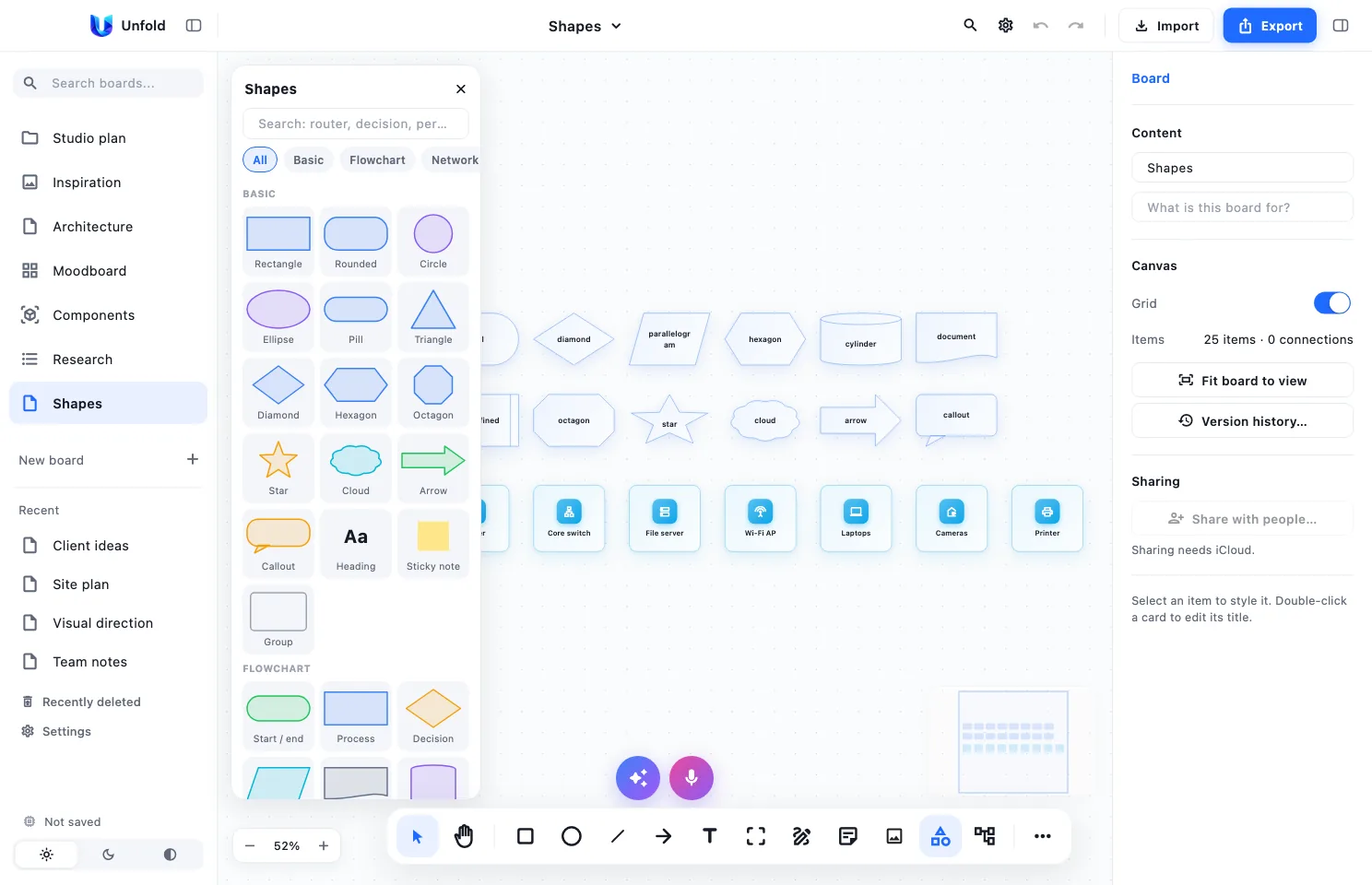Image resolution: width=1372 pixels, height=885 pixels.
Task: Open the Moodboard board
Action: pos(109,271)
